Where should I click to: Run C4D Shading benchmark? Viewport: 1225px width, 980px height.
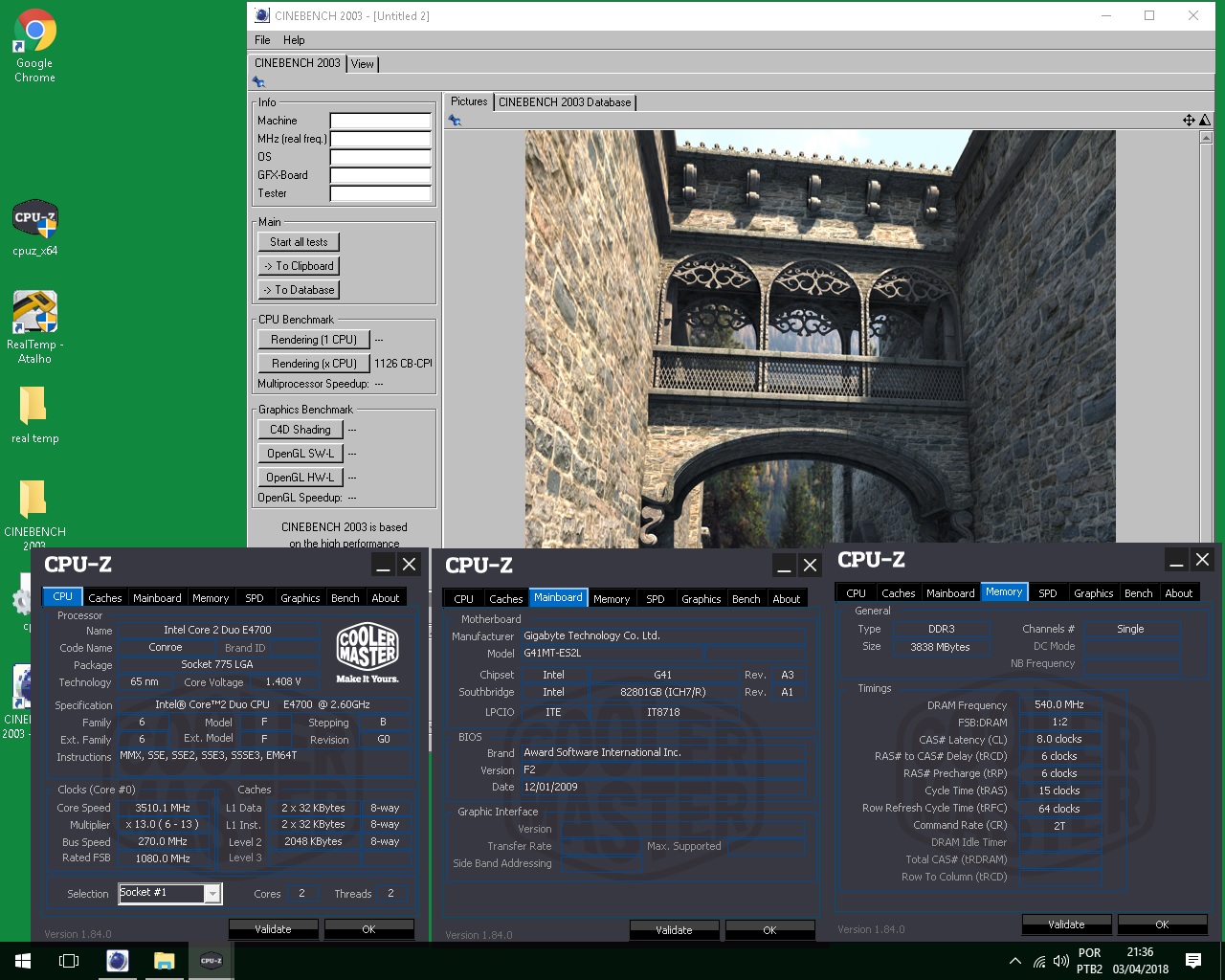coord(301,430)
